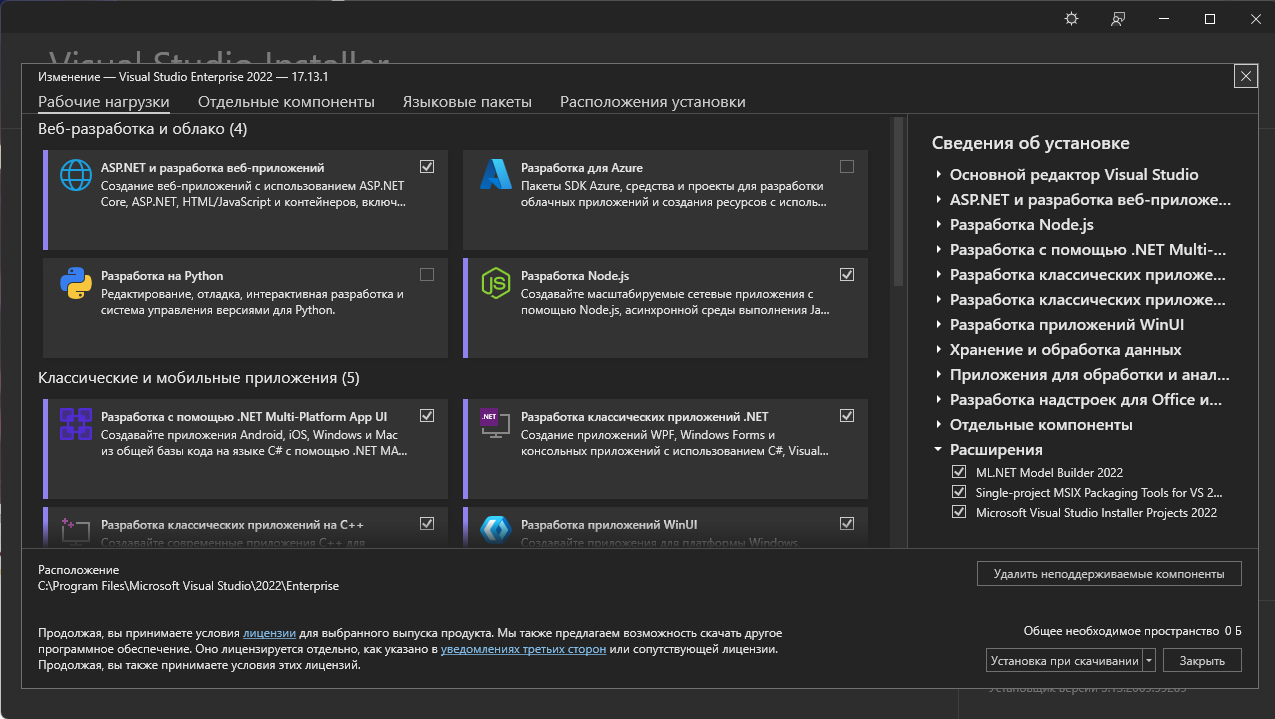
Task: Click the Azure development workload icon
Action: pos(496,175)
